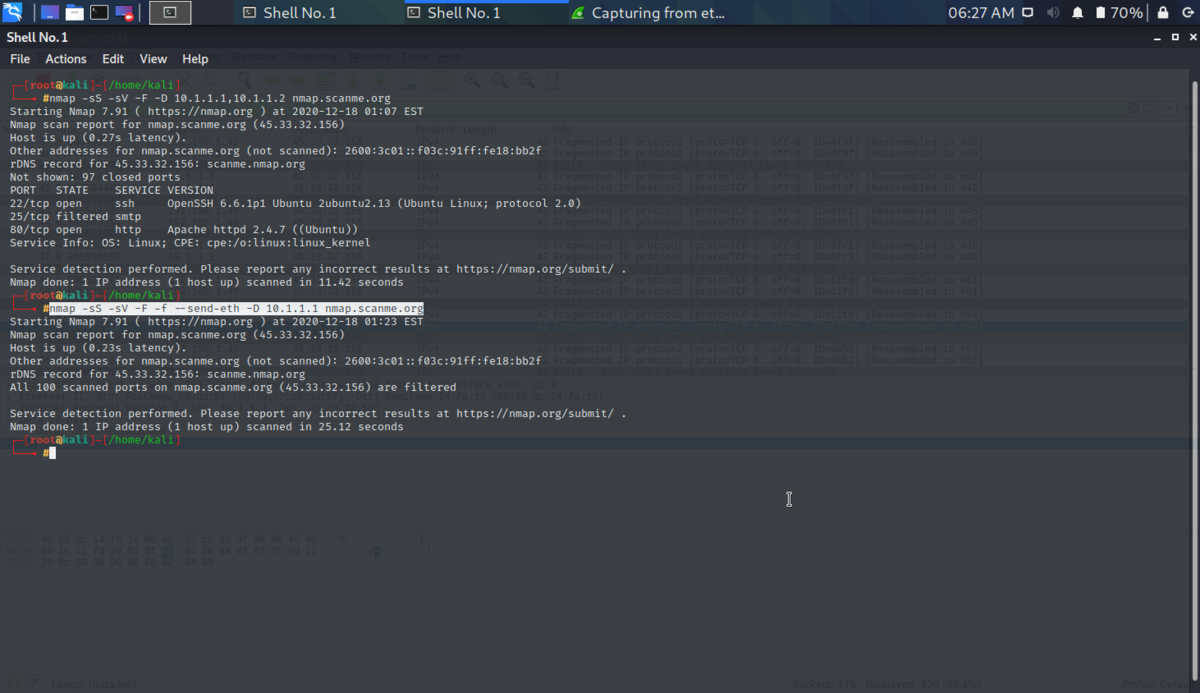Click 'Host is up (0.23s latency)' line

pos(98,348)
